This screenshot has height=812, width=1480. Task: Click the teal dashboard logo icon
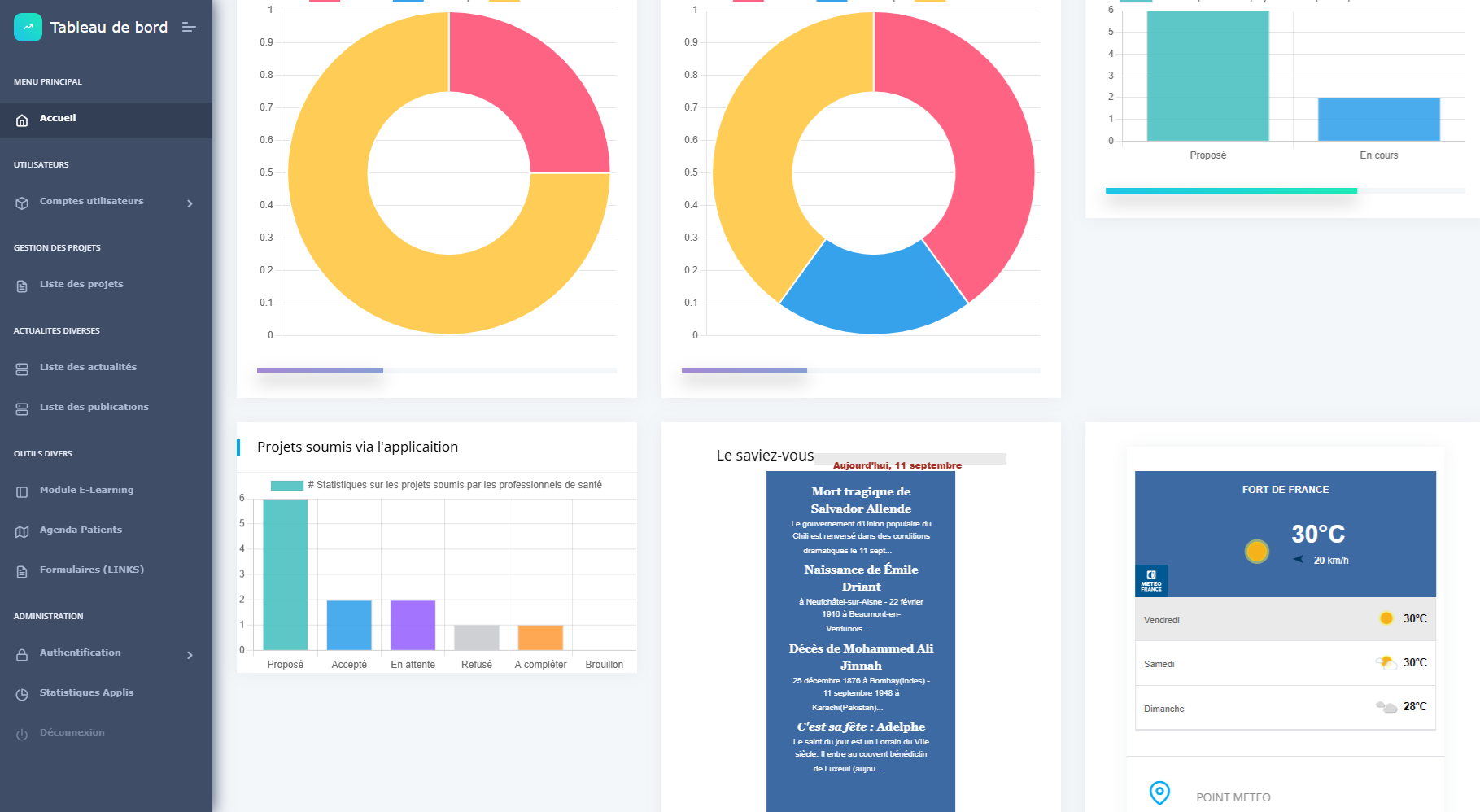tap(28, 27)
